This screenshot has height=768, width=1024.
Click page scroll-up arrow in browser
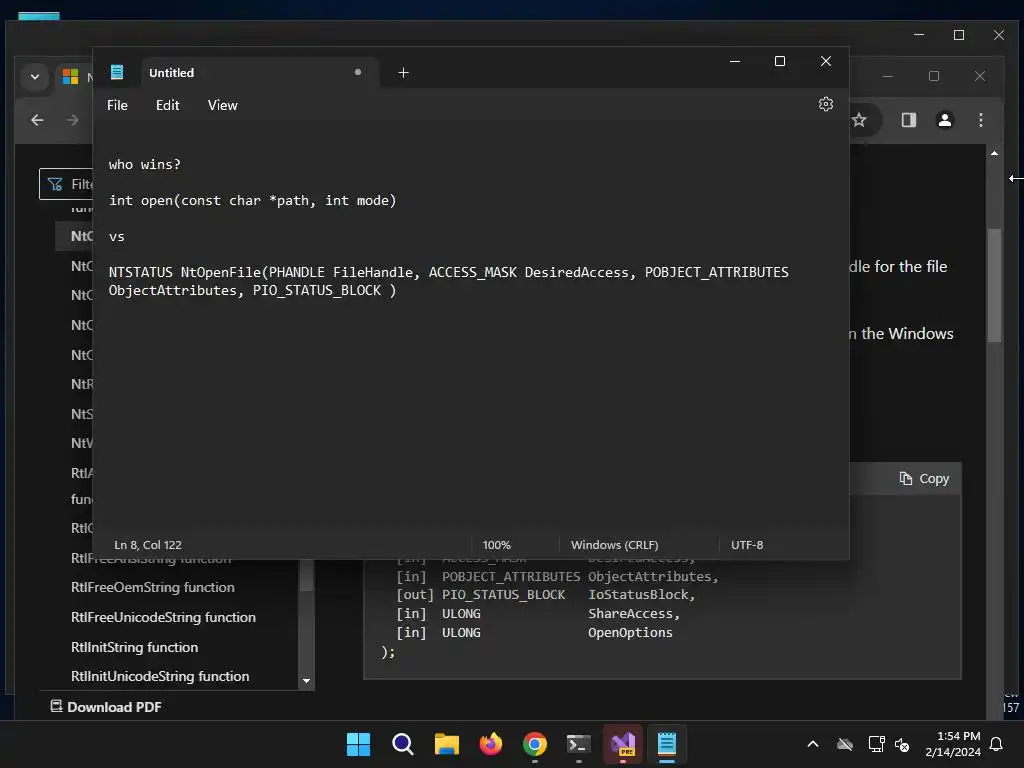click(994, 153)
